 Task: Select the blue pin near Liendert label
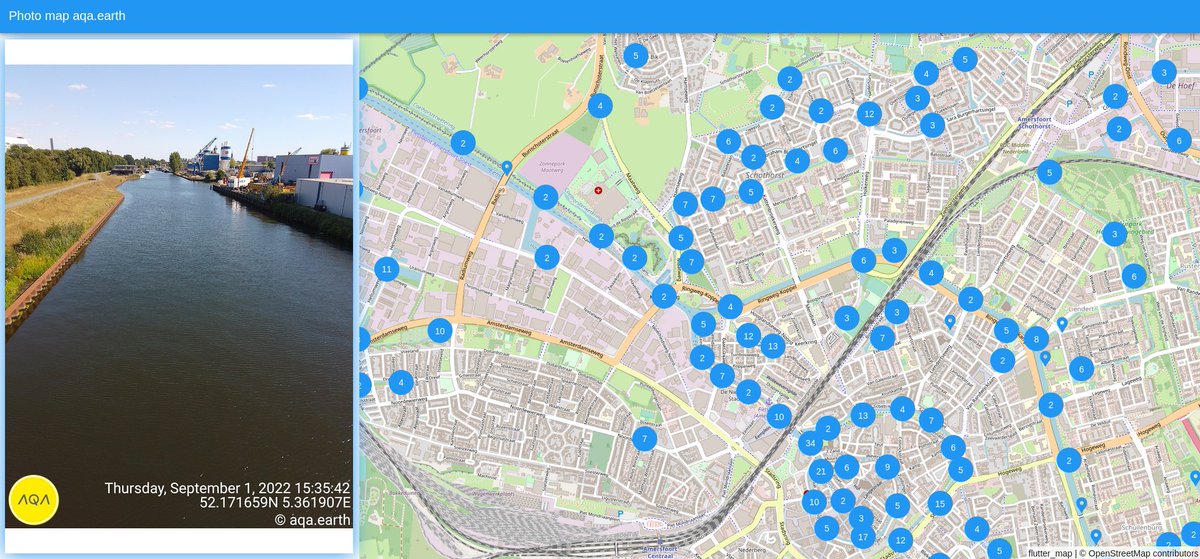(x=1062, y=324)
